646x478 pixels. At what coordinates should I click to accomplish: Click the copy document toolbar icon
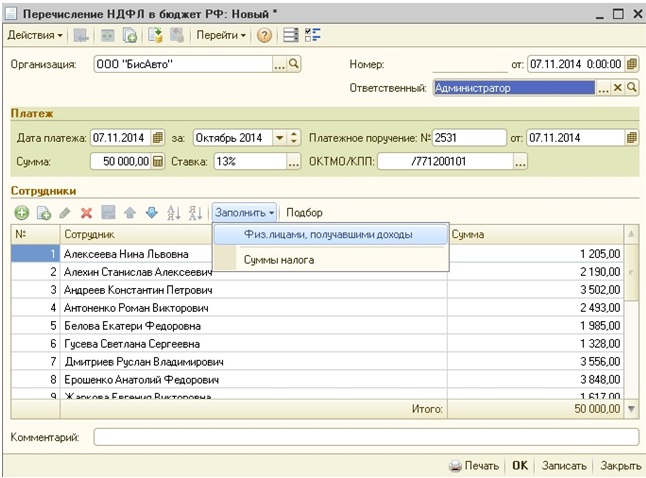click(x=130, y=35)
